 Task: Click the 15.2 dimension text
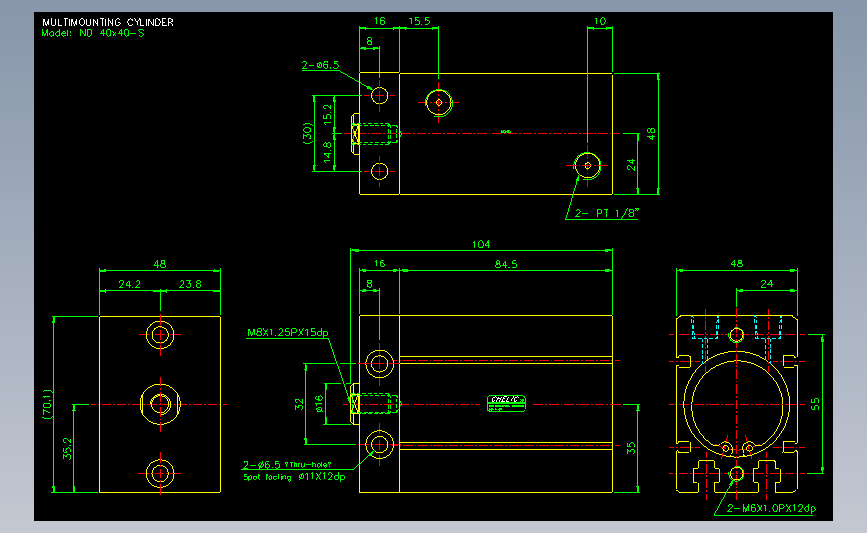coord(328,114)
